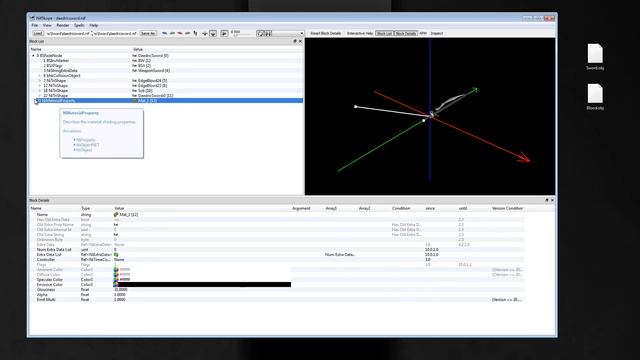Click the NiObjectNET link in tooltip
The image size is (640, 360).
(x=88, y=145)
